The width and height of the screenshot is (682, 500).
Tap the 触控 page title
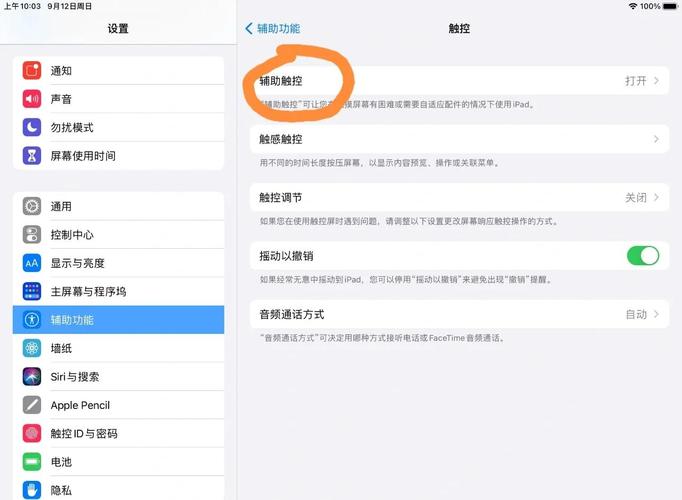click(459, 29)
